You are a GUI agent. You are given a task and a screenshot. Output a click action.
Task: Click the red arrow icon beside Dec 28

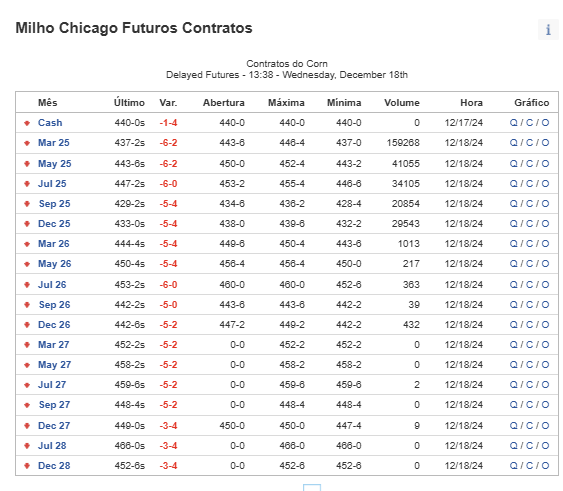[27, 466]
